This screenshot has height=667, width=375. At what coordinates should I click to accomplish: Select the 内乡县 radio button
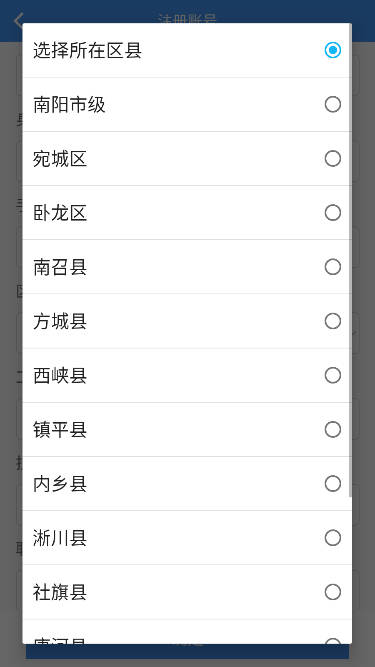[x=332, y=484]
